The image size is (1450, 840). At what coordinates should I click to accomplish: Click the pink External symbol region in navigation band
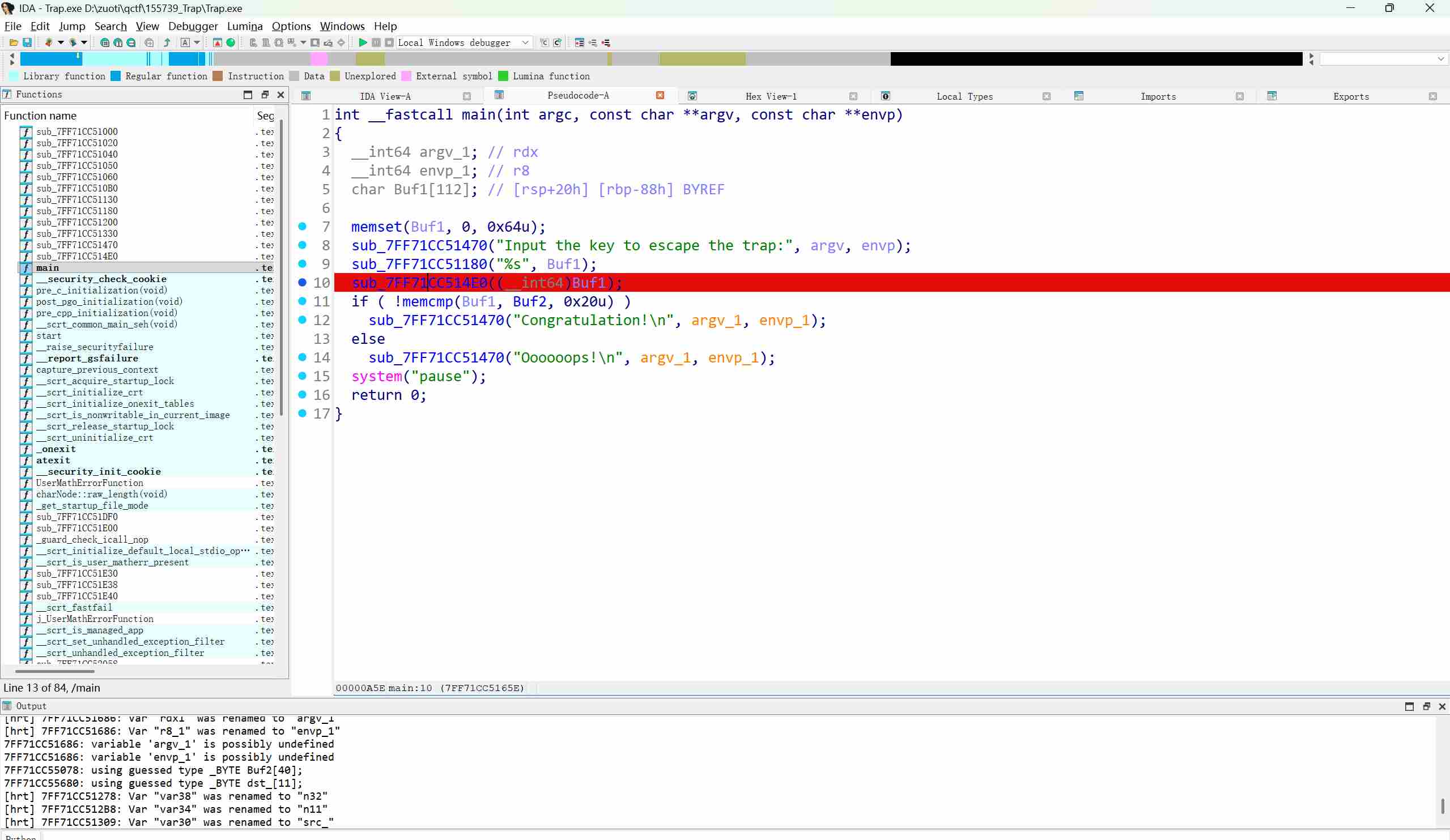(319, 59)
